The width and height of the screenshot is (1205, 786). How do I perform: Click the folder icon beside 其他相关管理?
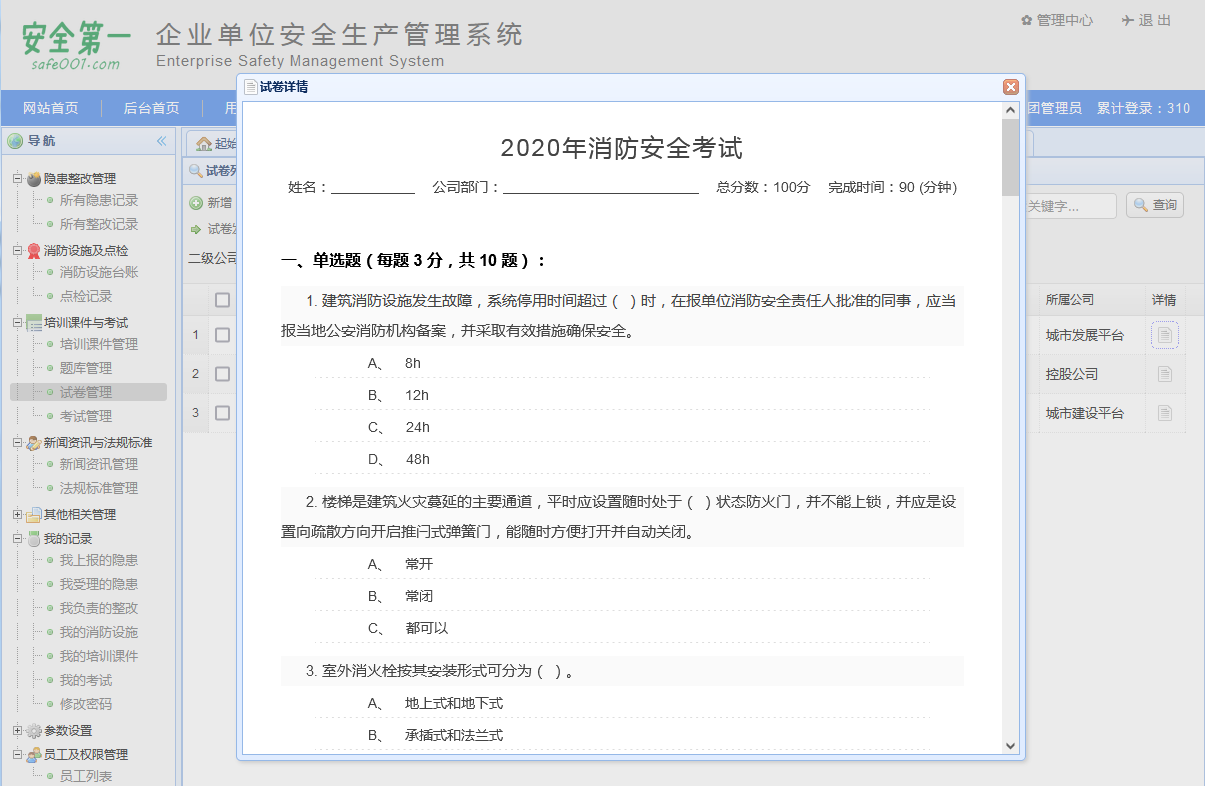pyautogui.click(x=34, y=515)
